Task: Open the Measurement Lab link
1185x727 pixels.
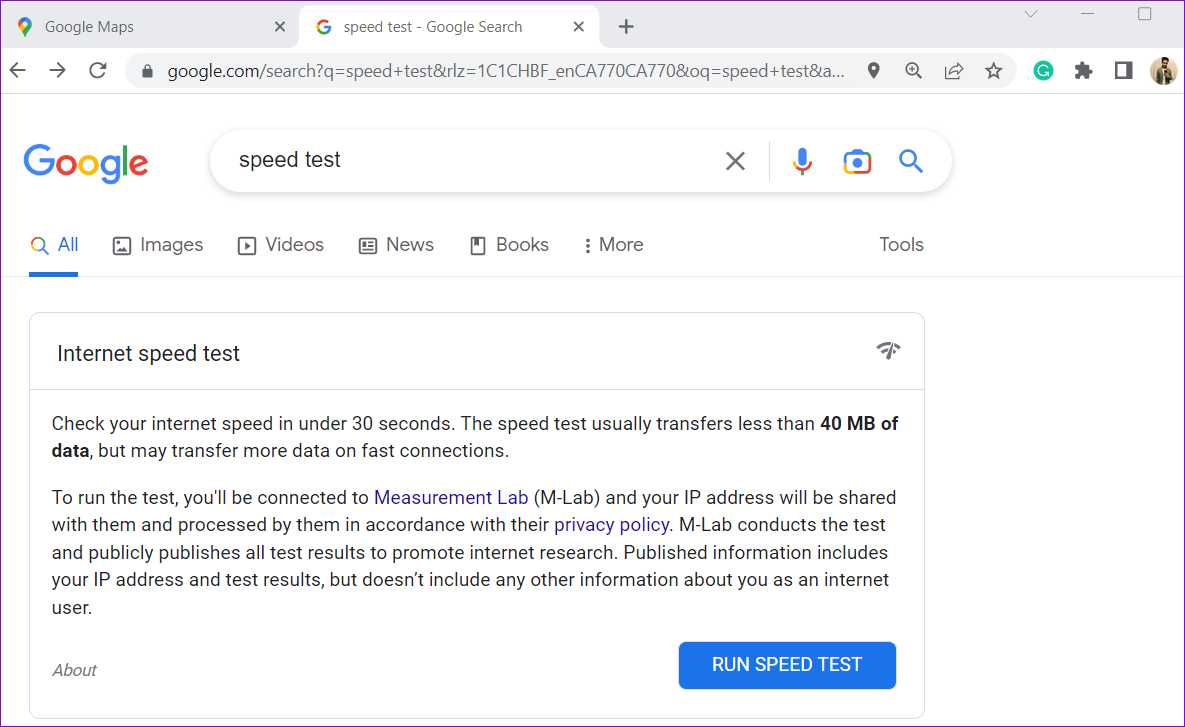Action: [450, 497]
